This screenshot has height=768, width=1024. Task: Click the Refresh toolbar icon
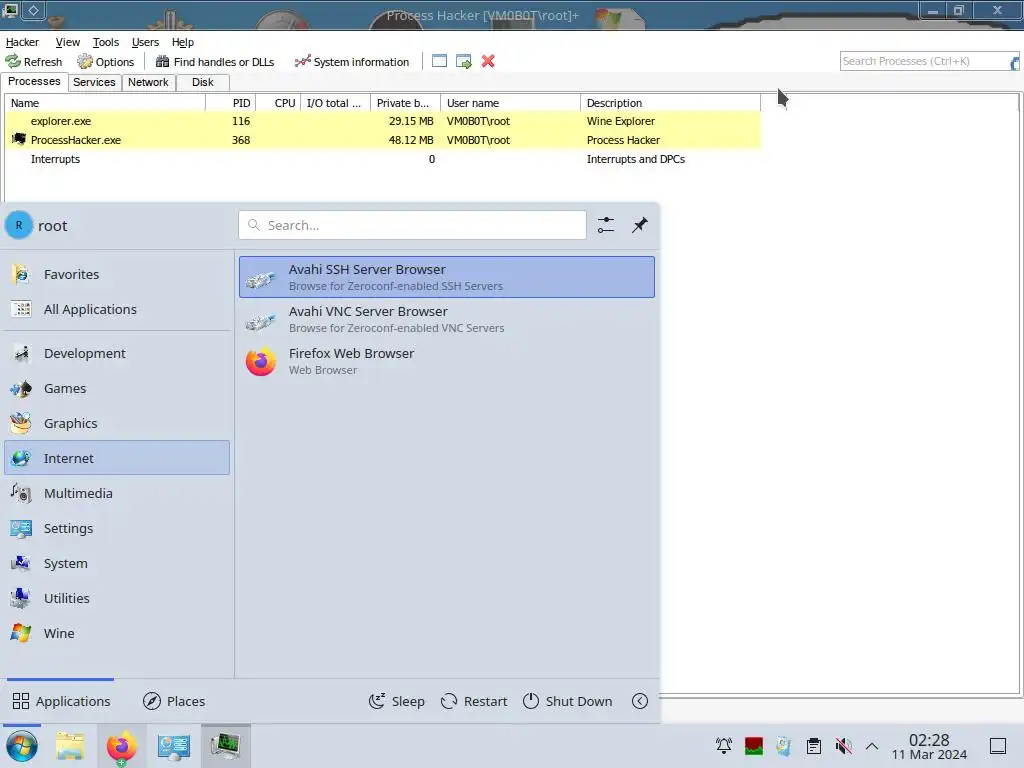33,61
